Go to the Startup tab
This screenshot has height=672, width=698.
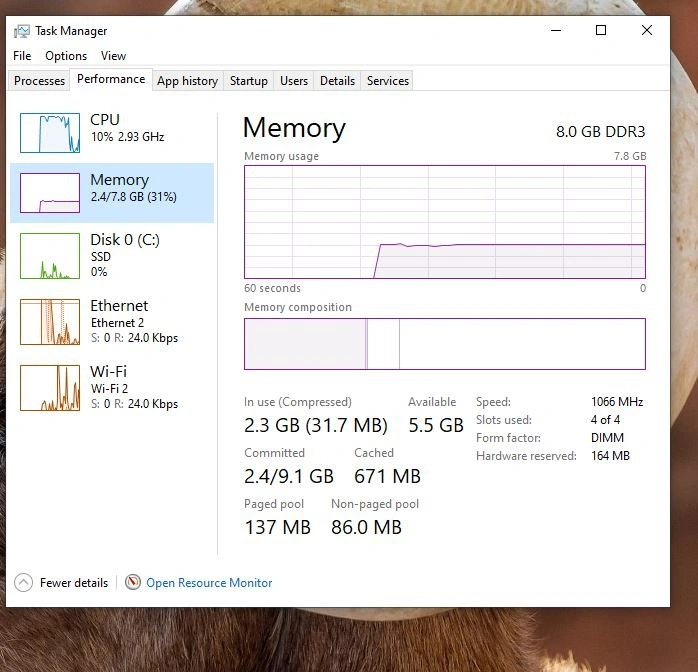[248, 81]
